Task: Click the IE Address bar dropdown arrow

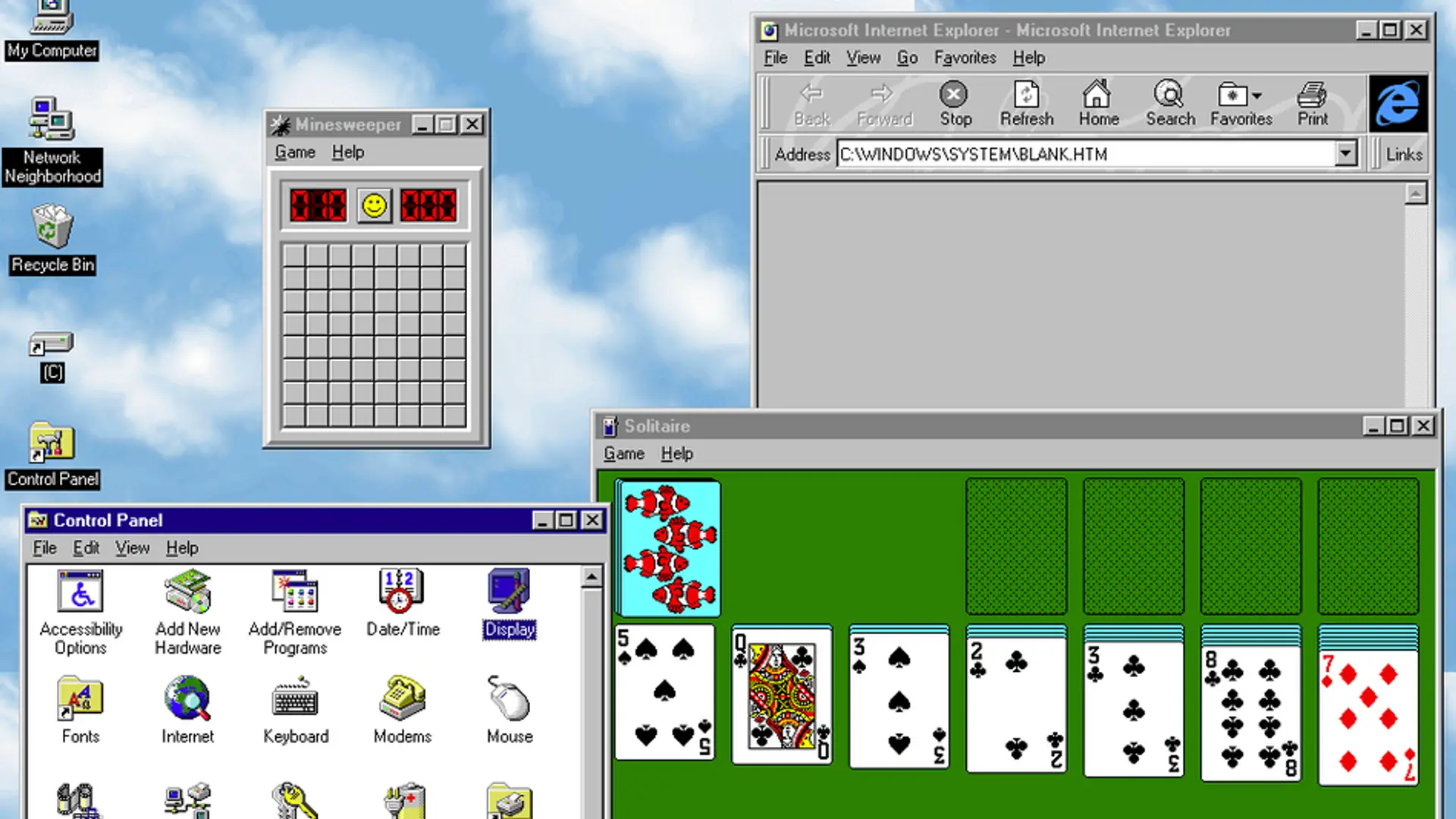Action: pyautogui.click(x=1346, y=153)
